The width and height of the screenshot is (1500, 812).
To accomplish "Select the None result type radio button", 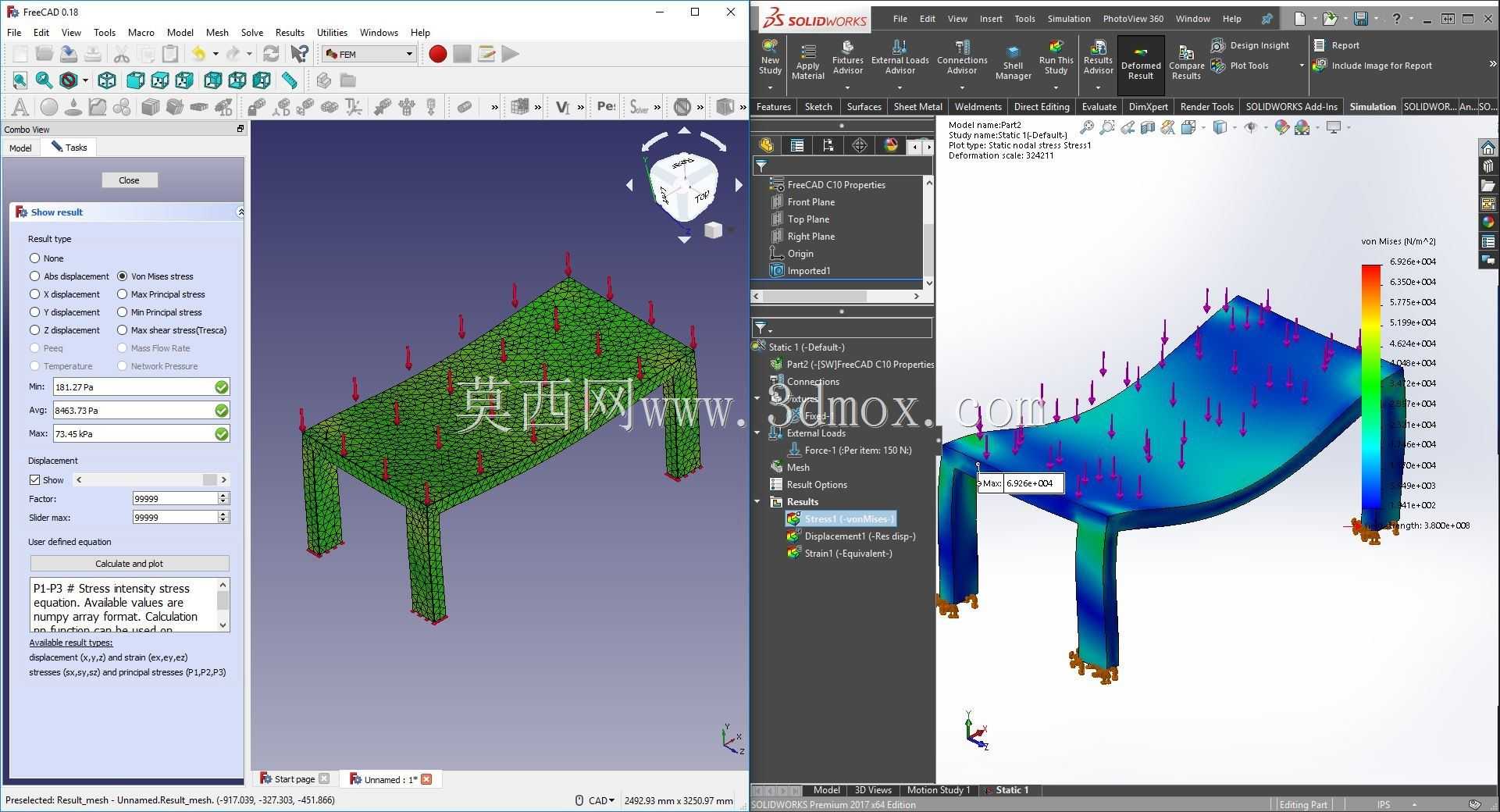I will pyautogui.click(x=34, y=258).
